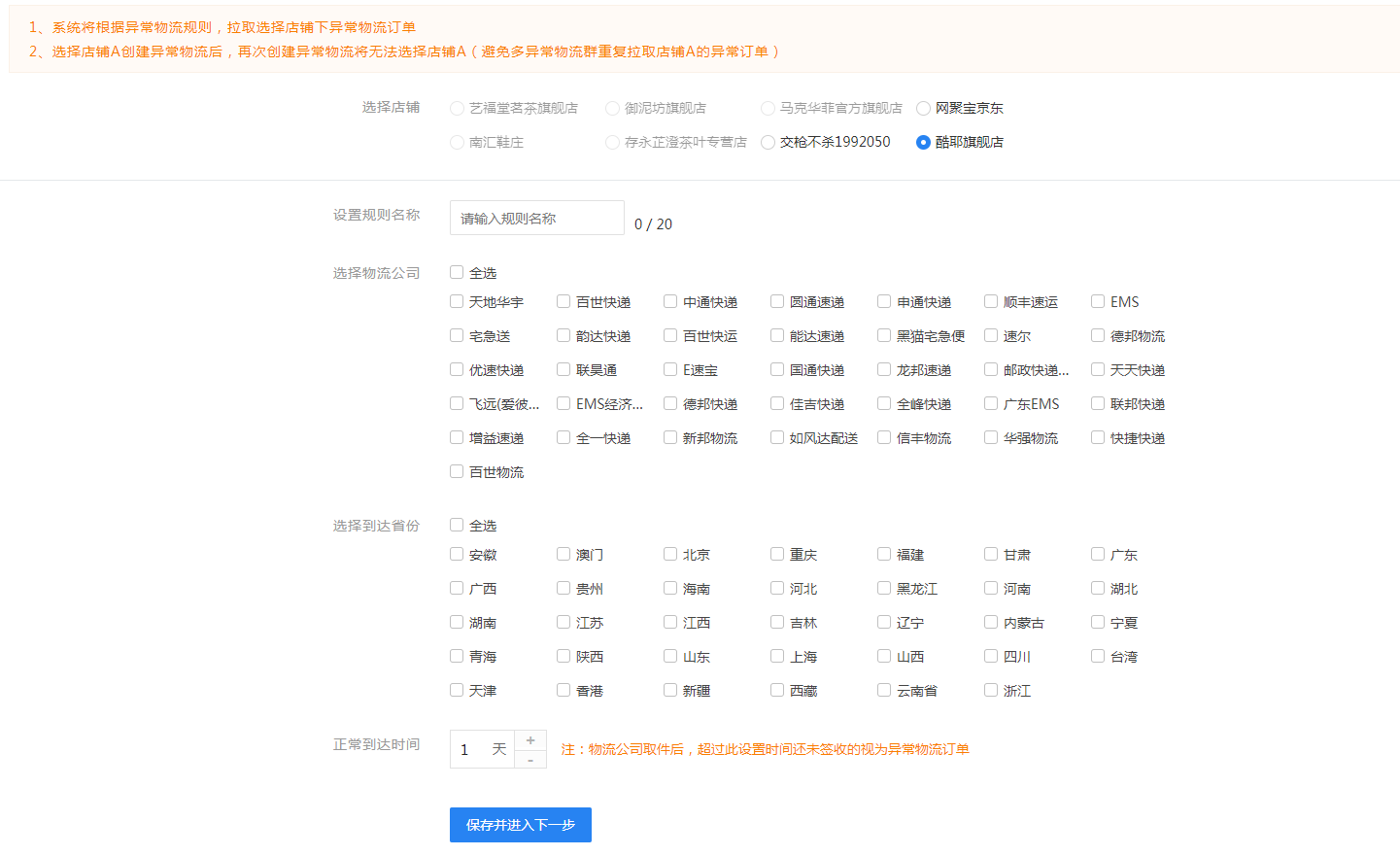1400x856 pixels.
Task: Click the 保存并进入下一步 button
Action: pos(520,825)
